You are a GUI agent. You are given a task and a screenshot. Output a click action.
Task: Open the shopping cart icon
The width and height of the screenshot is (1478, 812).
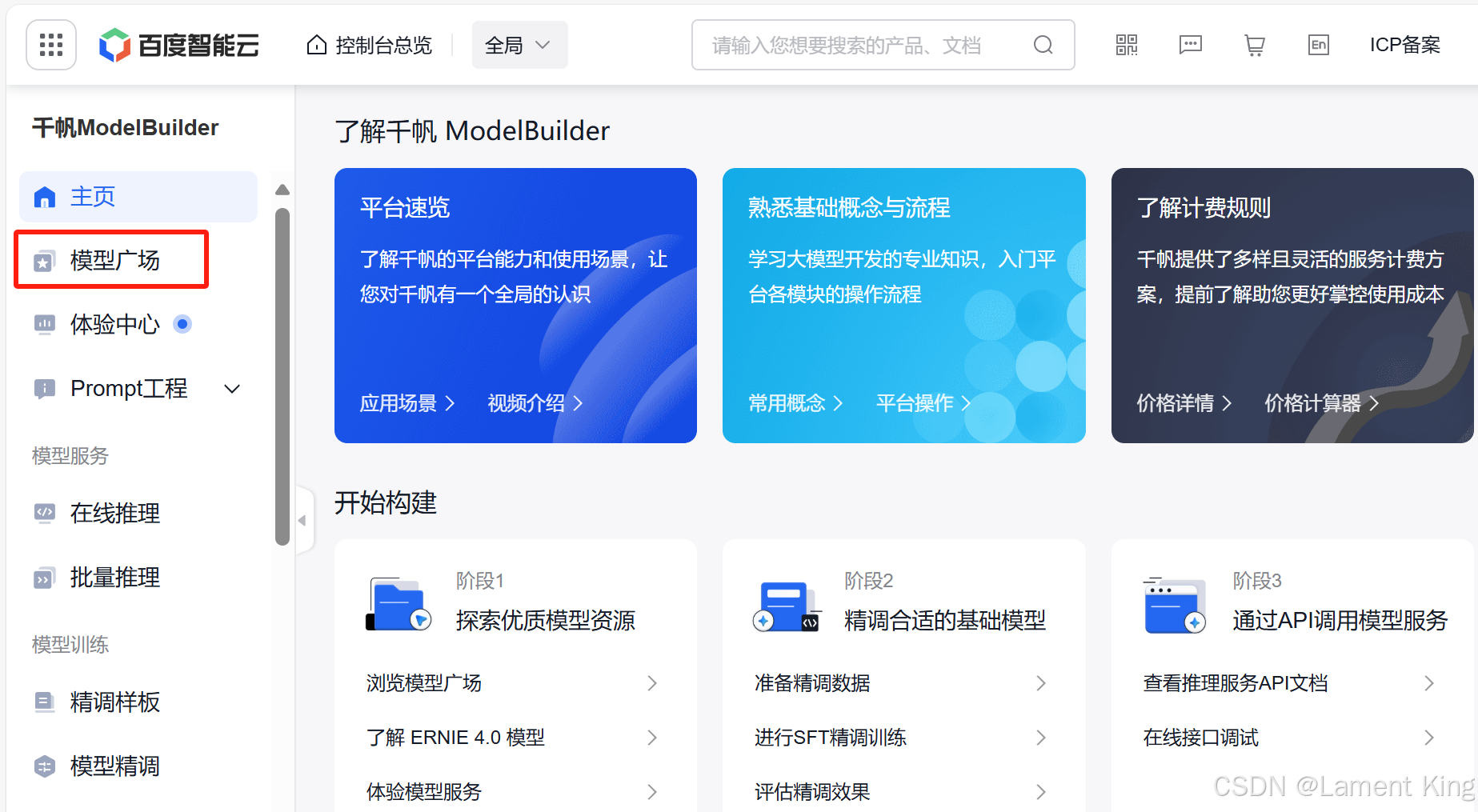pyautogui.click(x=1255, y=45)
